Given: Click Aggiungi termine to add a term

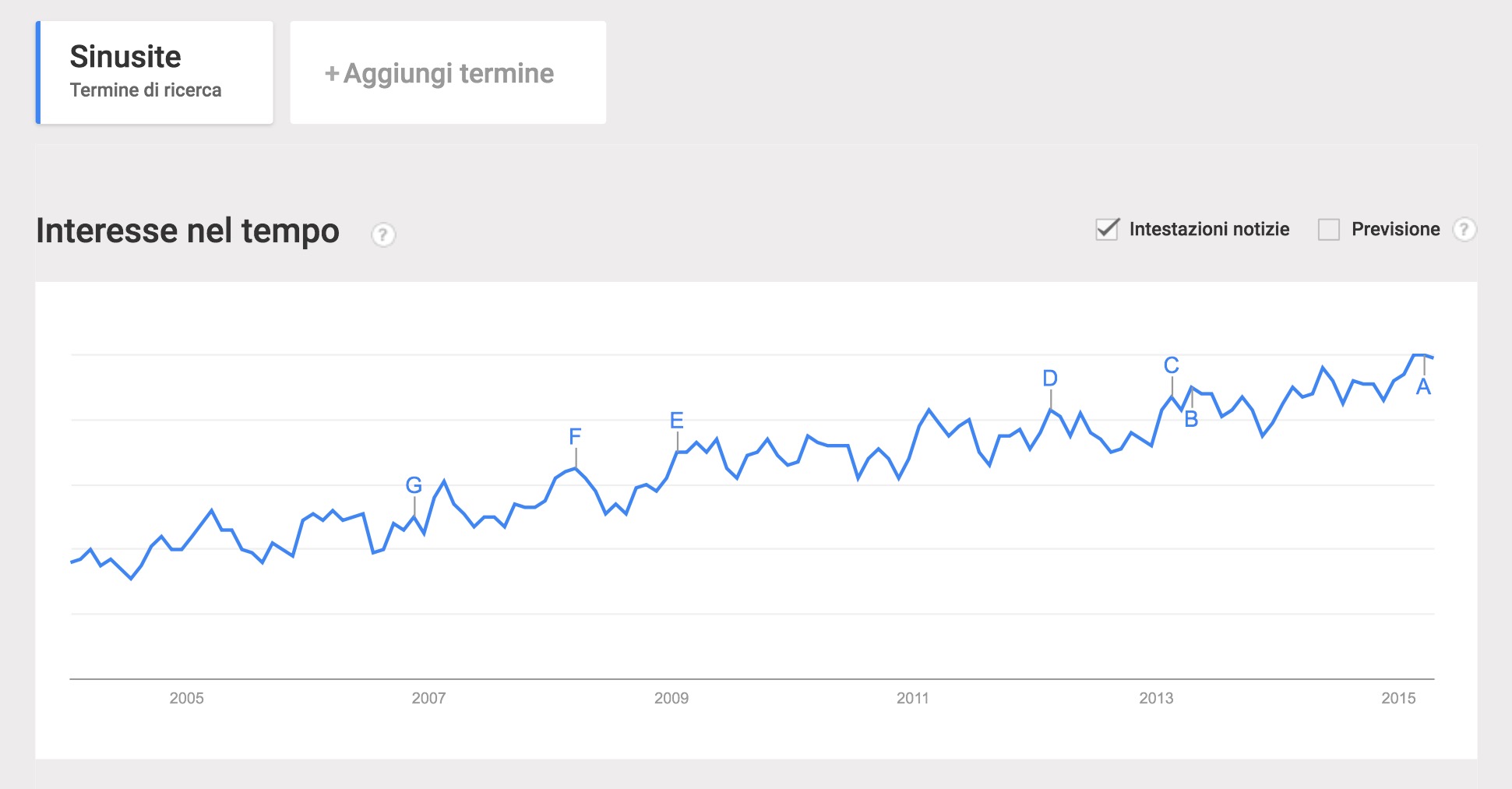Looking at the screenshot, I should (x=448, y=72).
